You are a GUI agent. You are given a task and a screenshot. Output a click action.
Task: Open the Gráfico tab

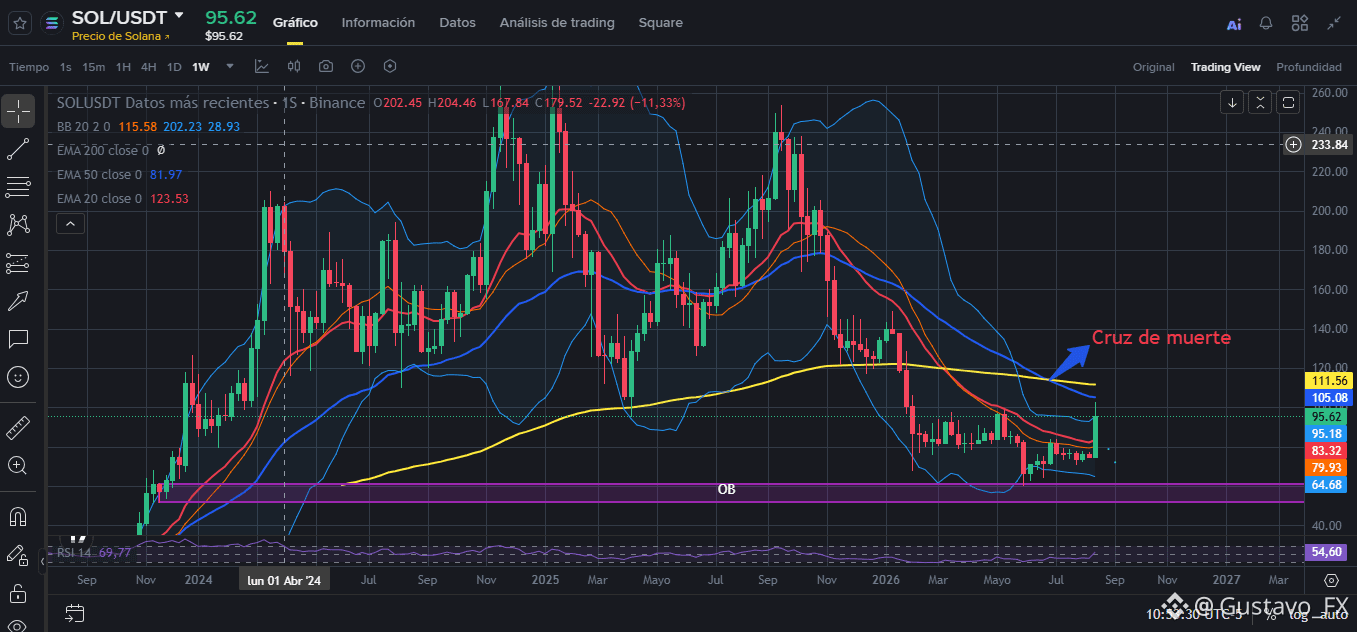[295, 22]
